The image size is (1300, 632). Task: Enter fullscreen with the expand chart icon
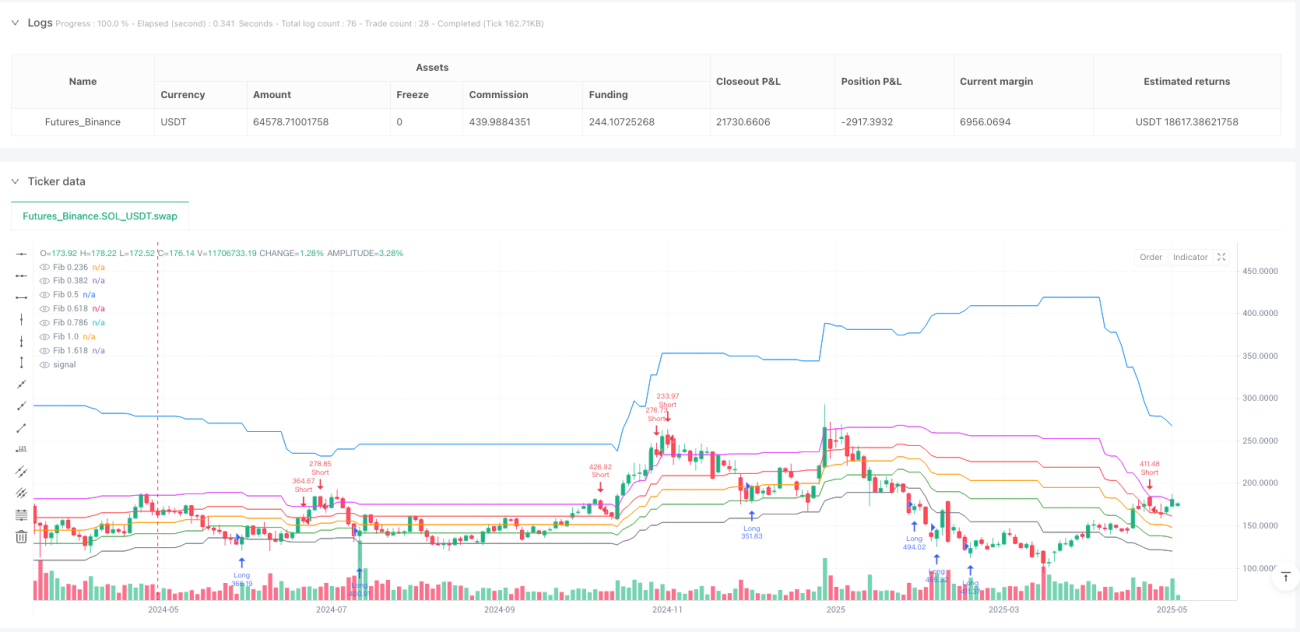pyautogui.click(x=1223, y=257)
